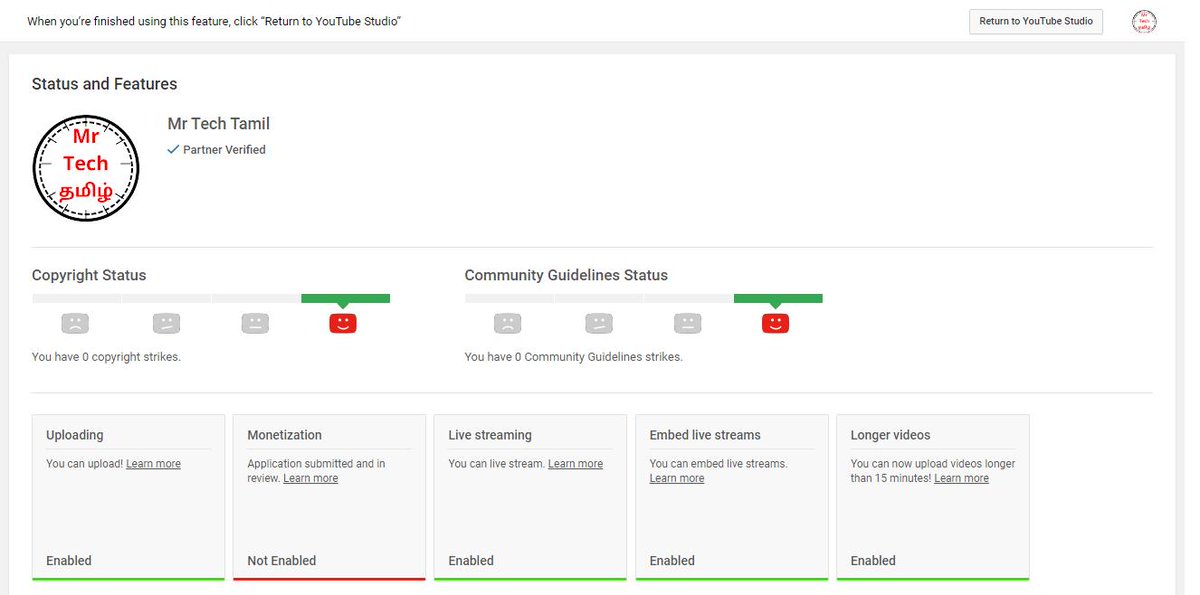Click Enabled status in Longer videos card
This screenshot has height=595, width=1200.
(873, 561)
